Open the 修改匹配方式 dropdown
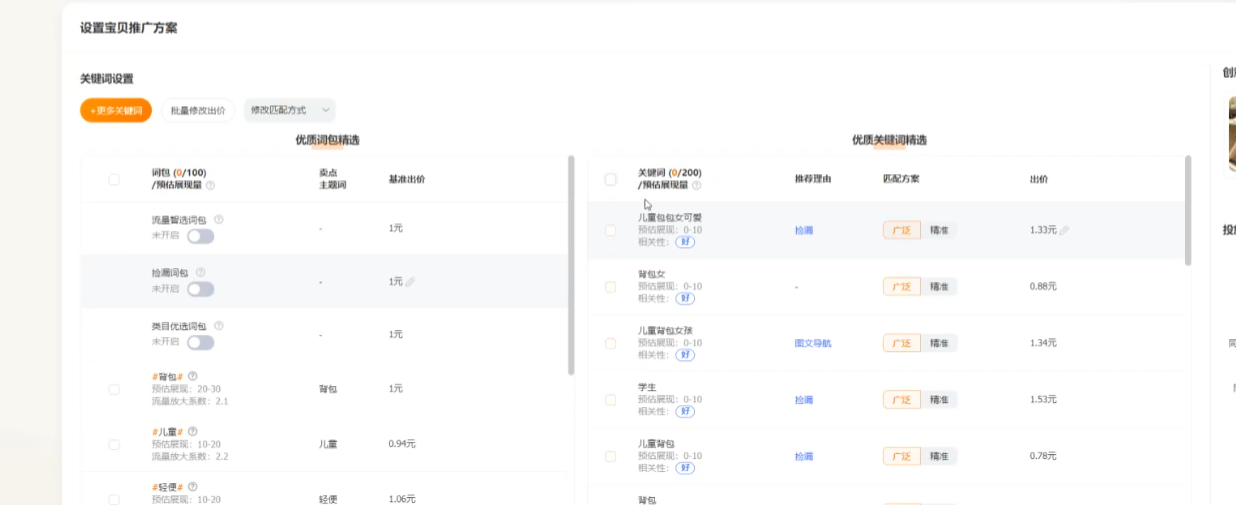1236x505 pixels. click(289, 110)
